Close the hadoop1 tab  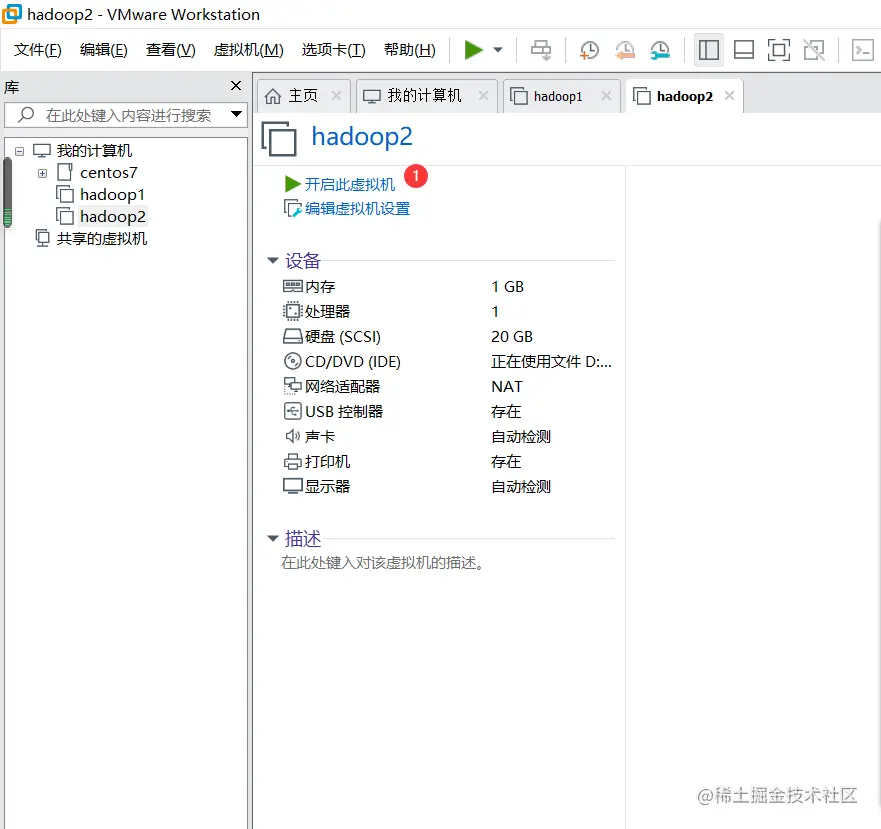click(606, 96)
